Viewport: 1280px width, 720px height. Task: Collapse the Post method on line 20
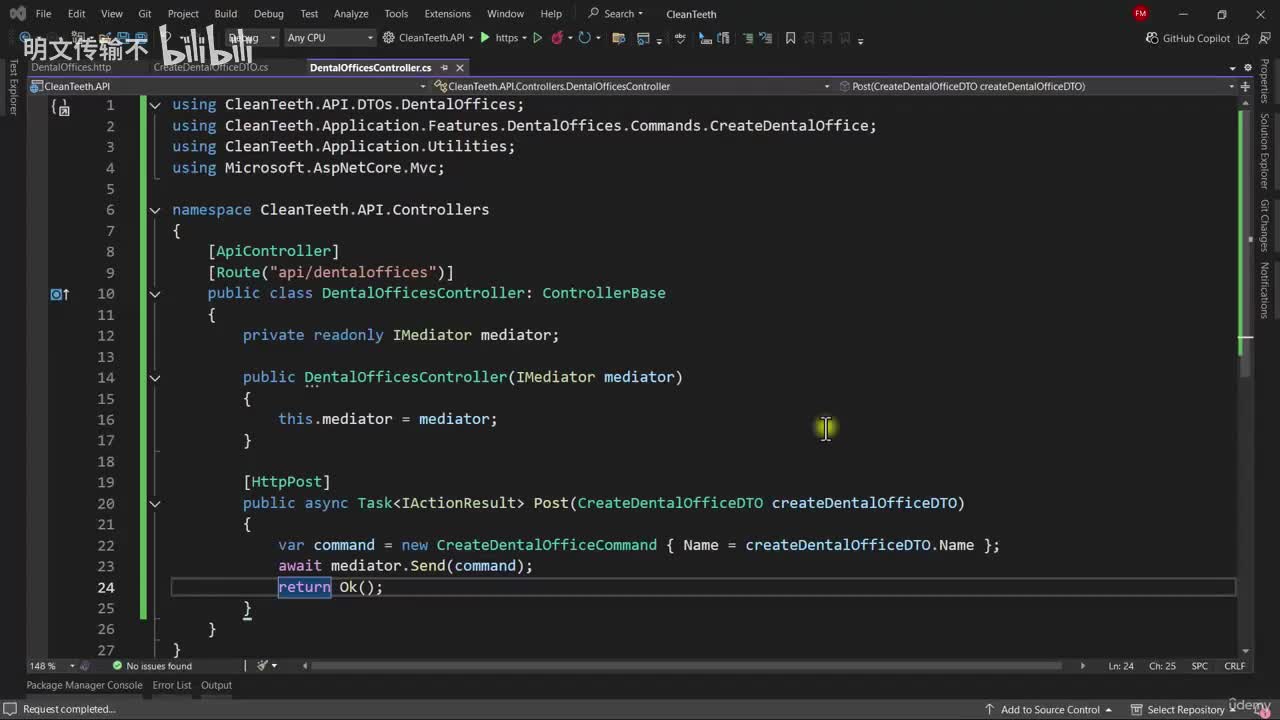(155, 504)
